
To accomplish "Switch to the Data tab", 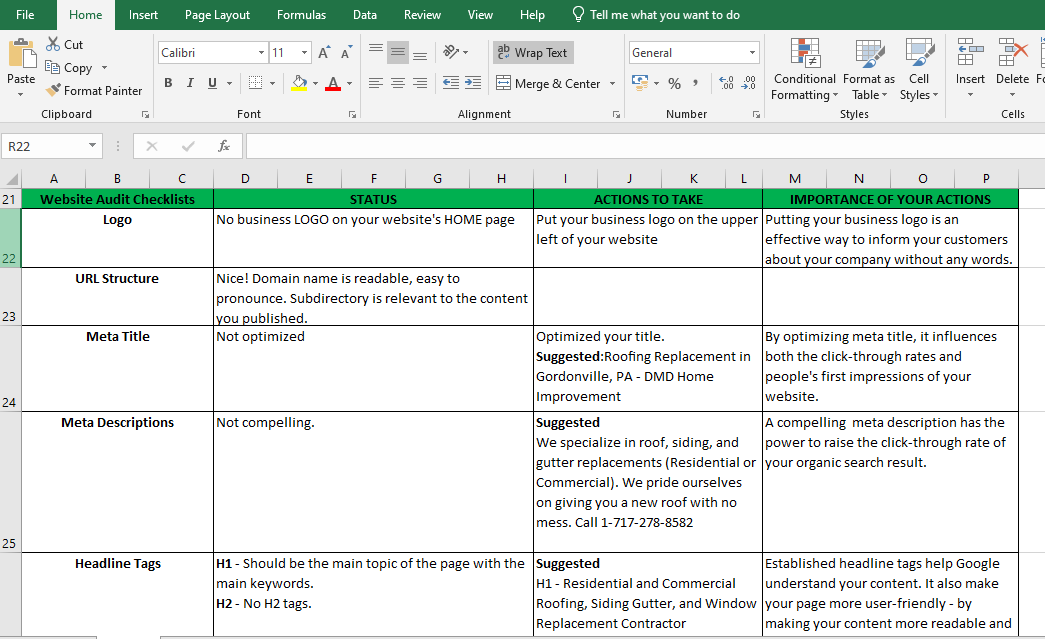I will [365, 15].
